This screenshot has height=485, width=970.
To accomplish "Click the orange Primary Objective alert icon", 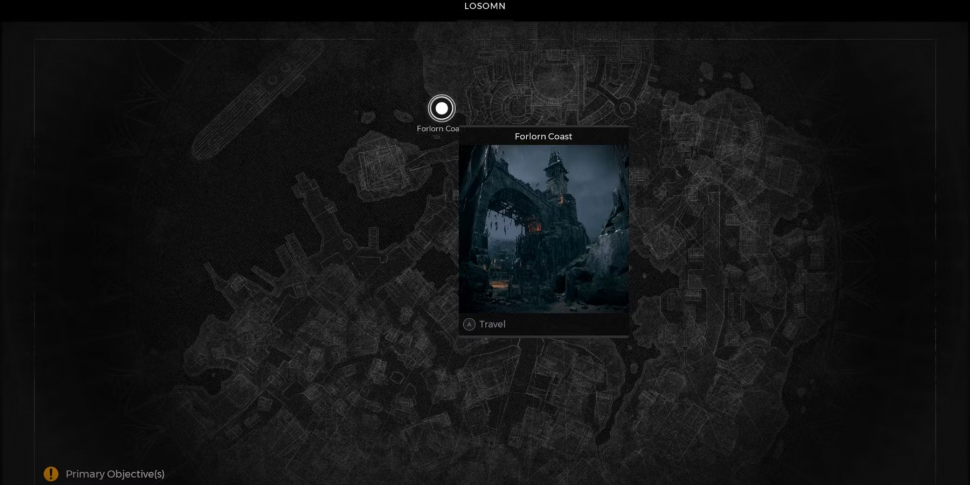I will click(51, 474).
